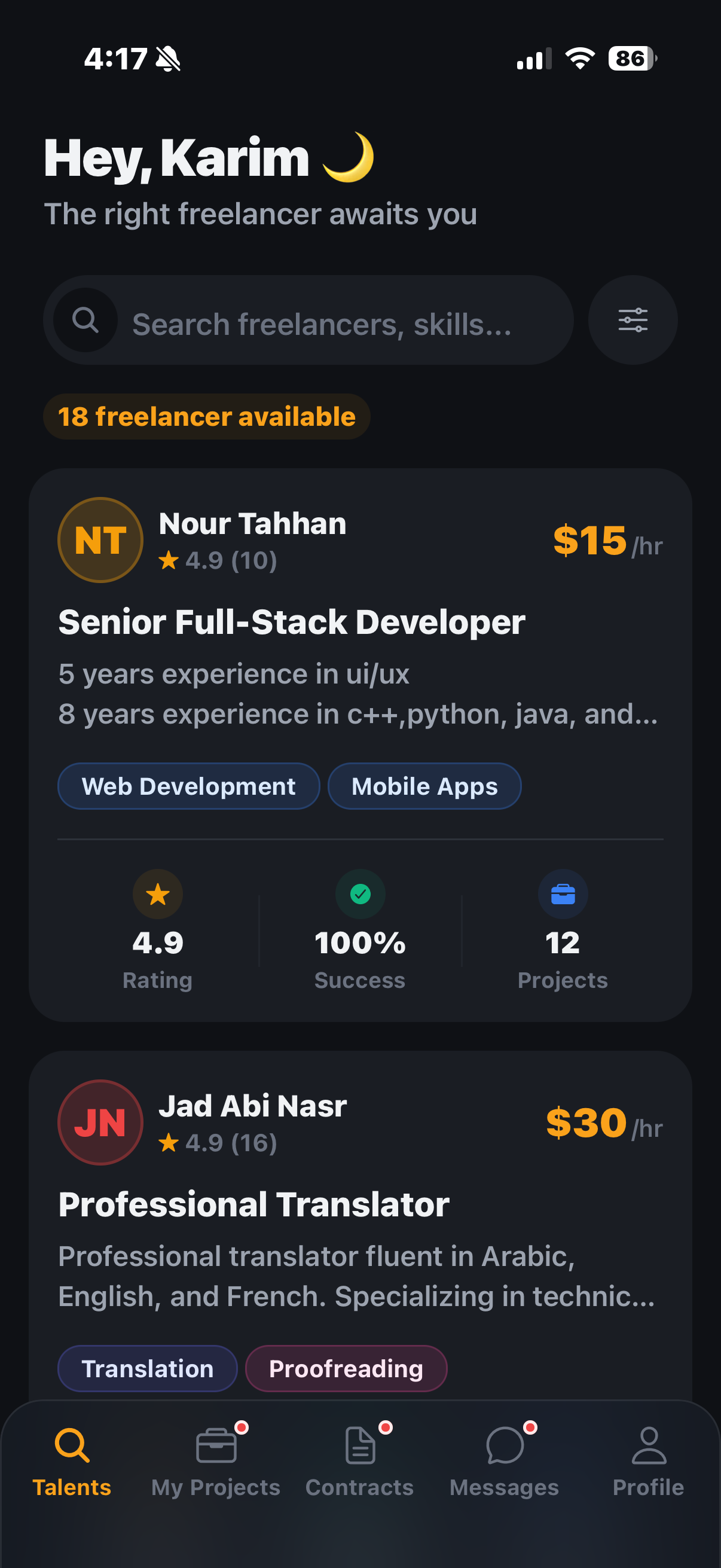Screen dimensions: 721x1568
Task: Tap the JN avatar circle
Action: 100,1122
